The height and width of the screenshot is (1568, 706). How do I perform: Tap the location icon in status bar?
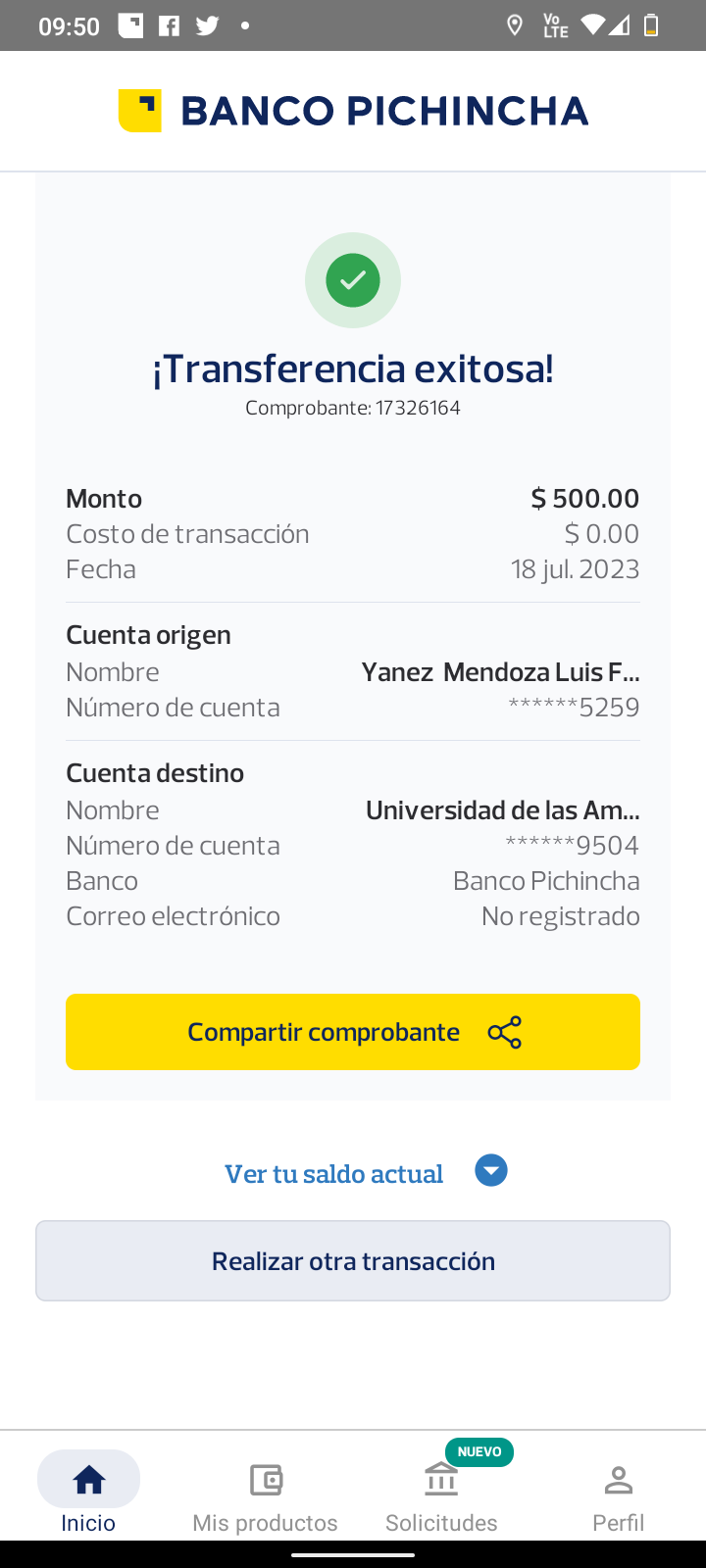[x=515, y=25]
